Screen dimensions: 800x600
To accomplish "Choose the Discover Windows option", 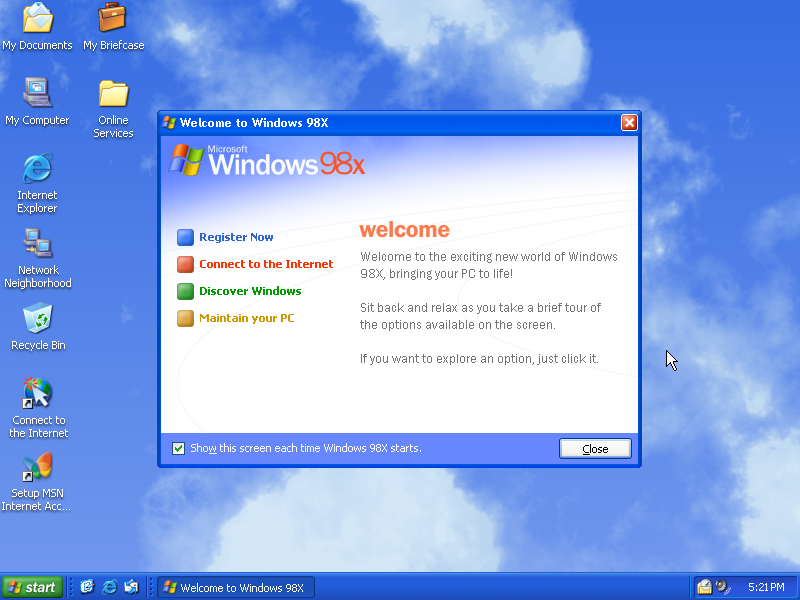I will tap(250, 291).
